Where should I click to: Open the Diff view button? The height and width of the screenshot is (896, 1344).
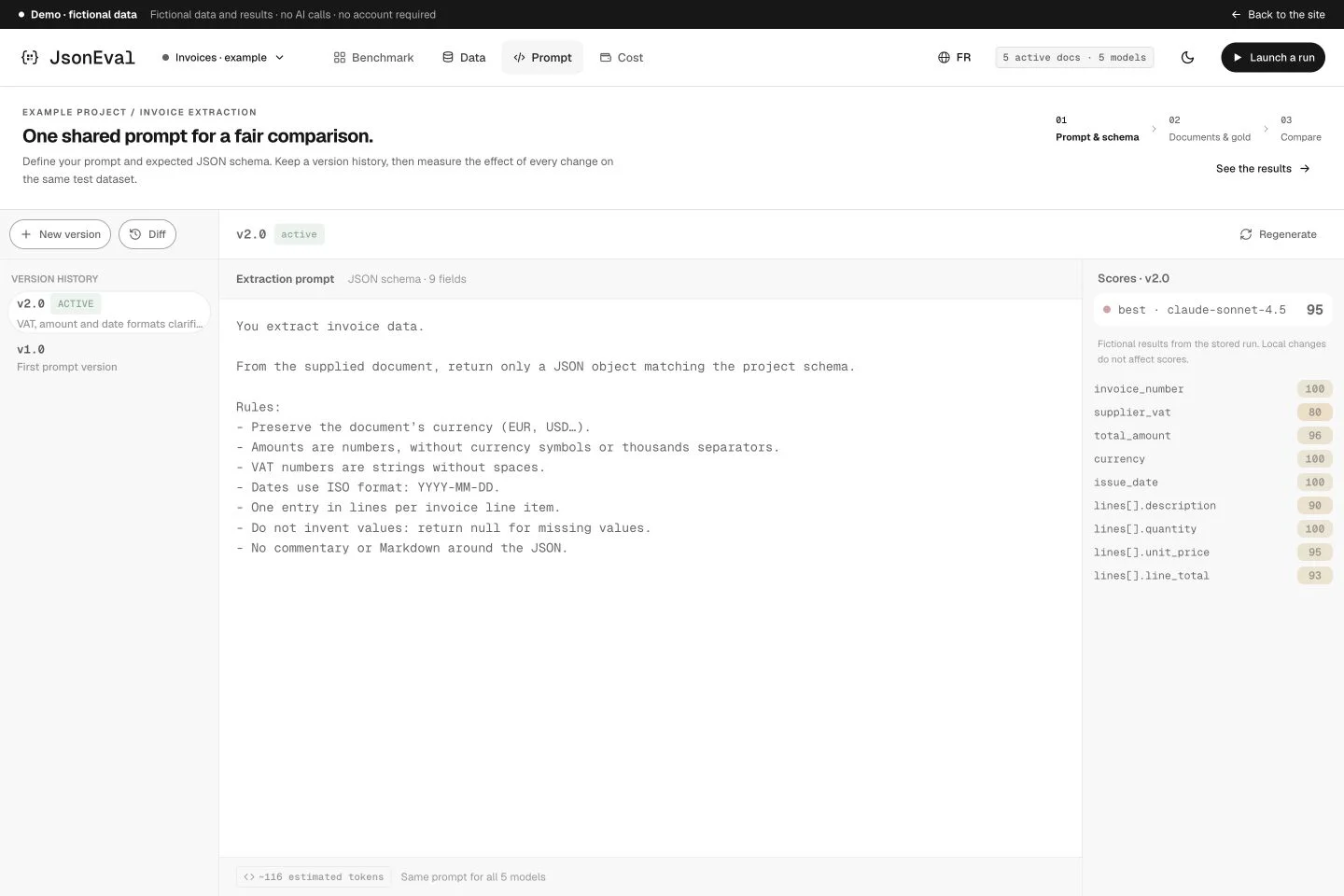point(147,234)
